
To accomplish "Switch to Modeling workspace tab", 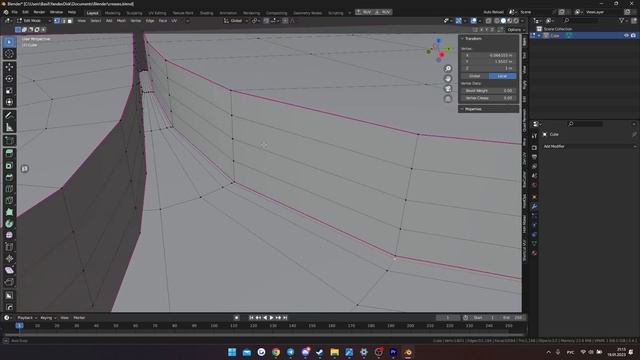I will [x=112, y=13].
